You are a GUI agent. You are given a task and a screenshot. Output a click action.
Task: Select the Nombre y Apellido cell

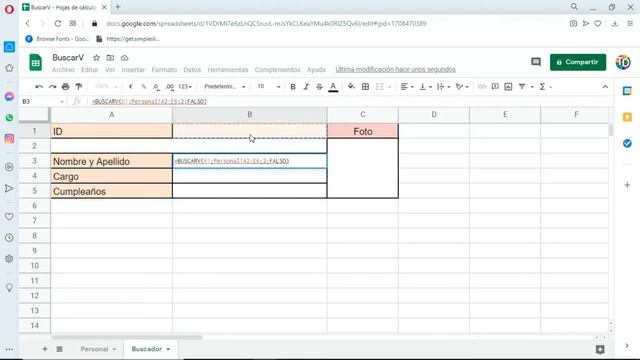coord(111,161)
